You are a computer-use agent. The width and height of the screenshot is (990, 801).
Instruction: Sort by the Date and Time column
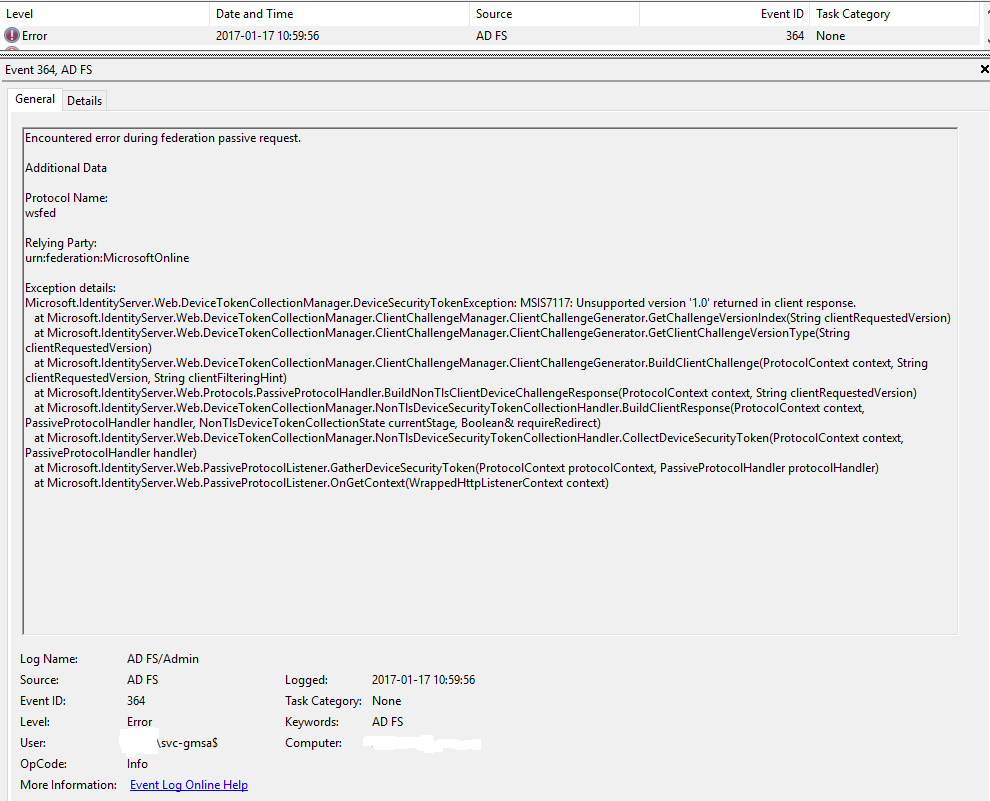tap(340, 14)
